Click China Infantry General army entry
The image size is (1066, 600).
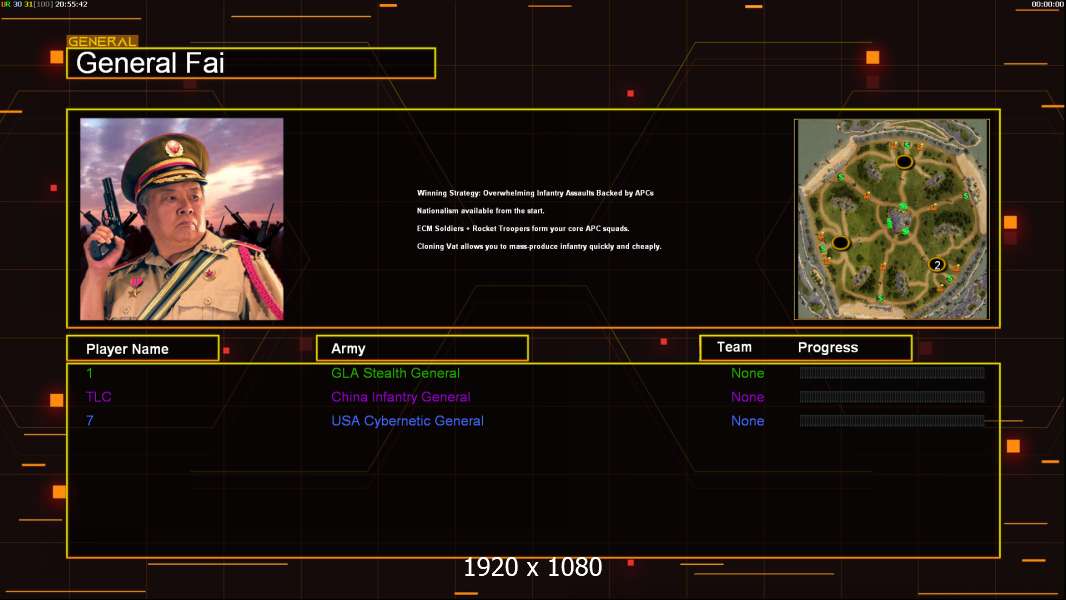400,397
